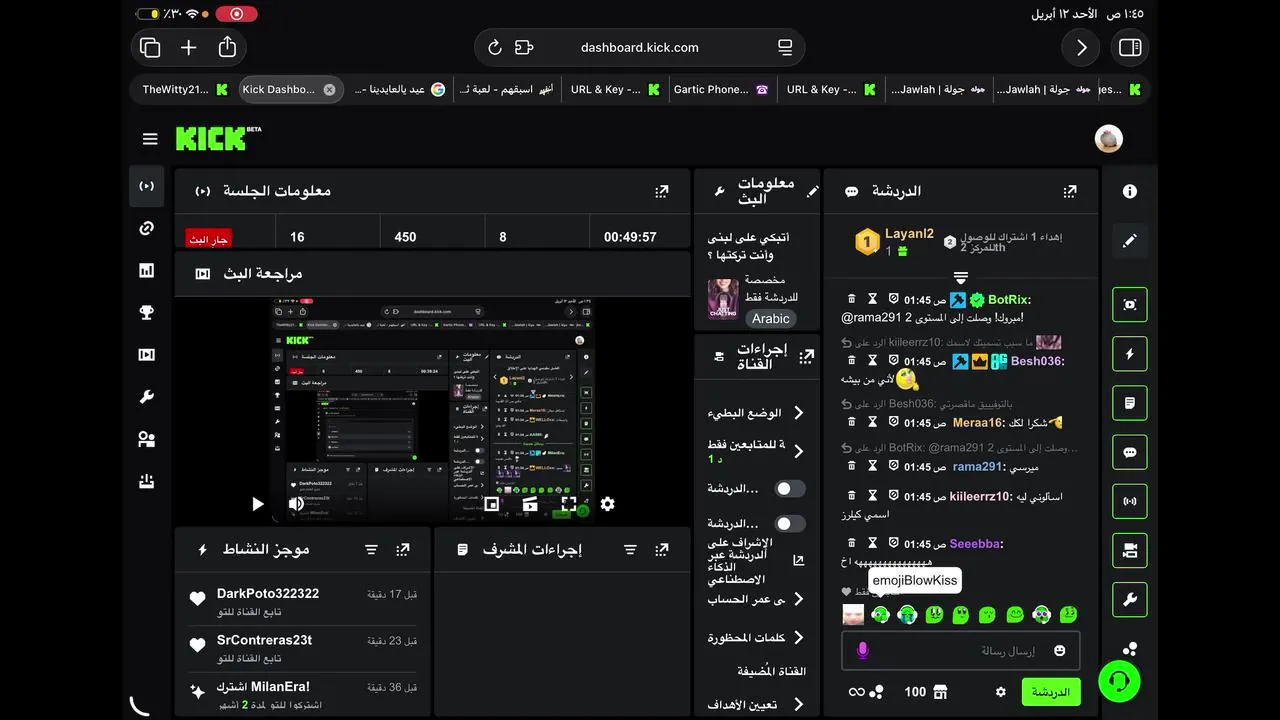The height and width of the screenshot is (720, 1280).
Task: Edit stream info with the pencil icon
Action: click(x=813, y=191)
